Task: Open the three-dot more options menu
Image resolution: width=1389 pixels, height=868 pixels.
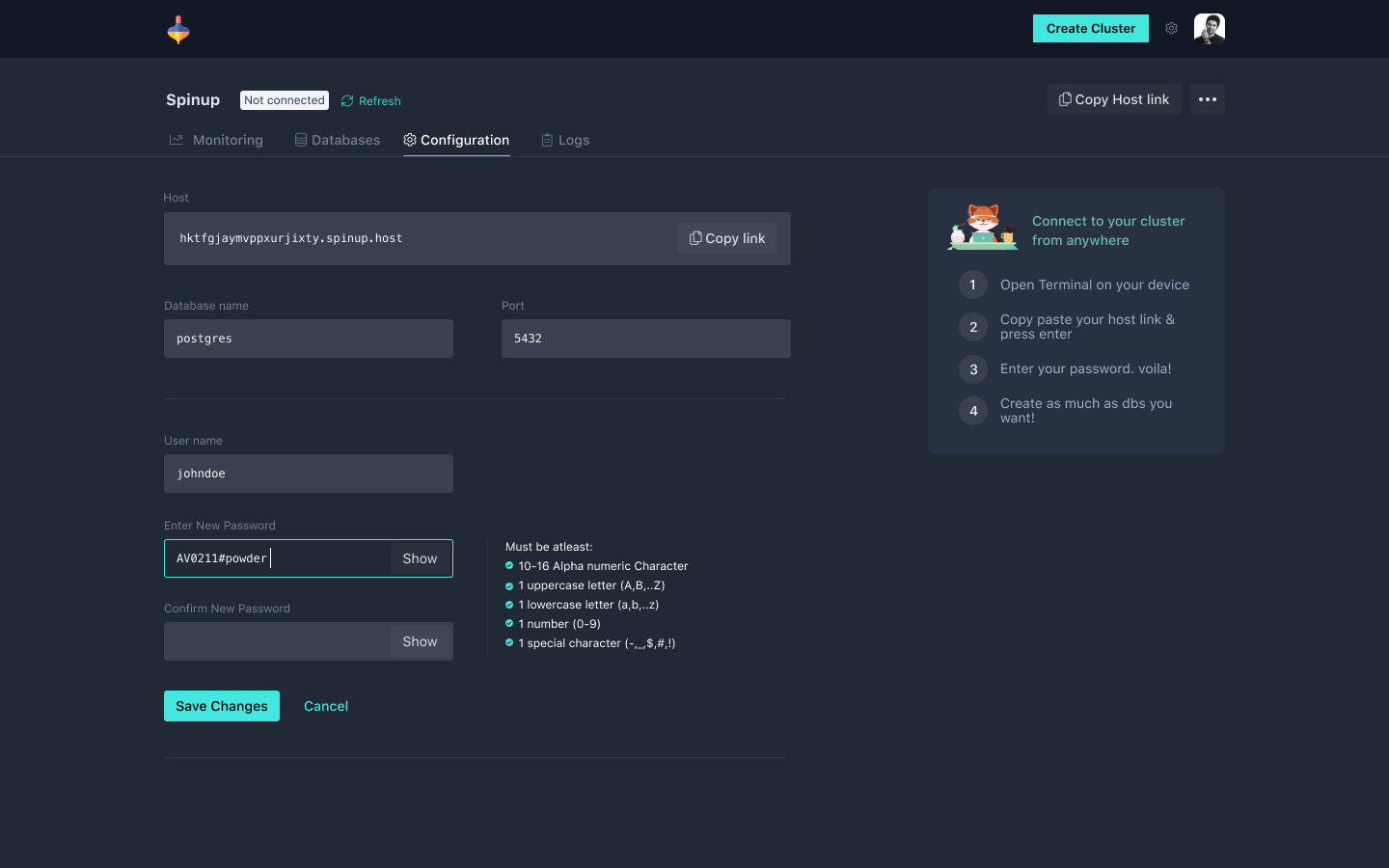Action: click(1207, 99)
